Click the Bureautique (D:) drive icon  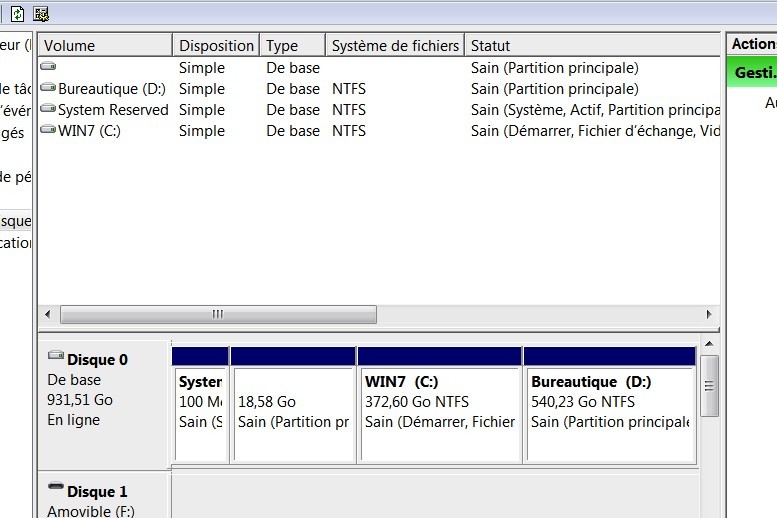(48, 88)
